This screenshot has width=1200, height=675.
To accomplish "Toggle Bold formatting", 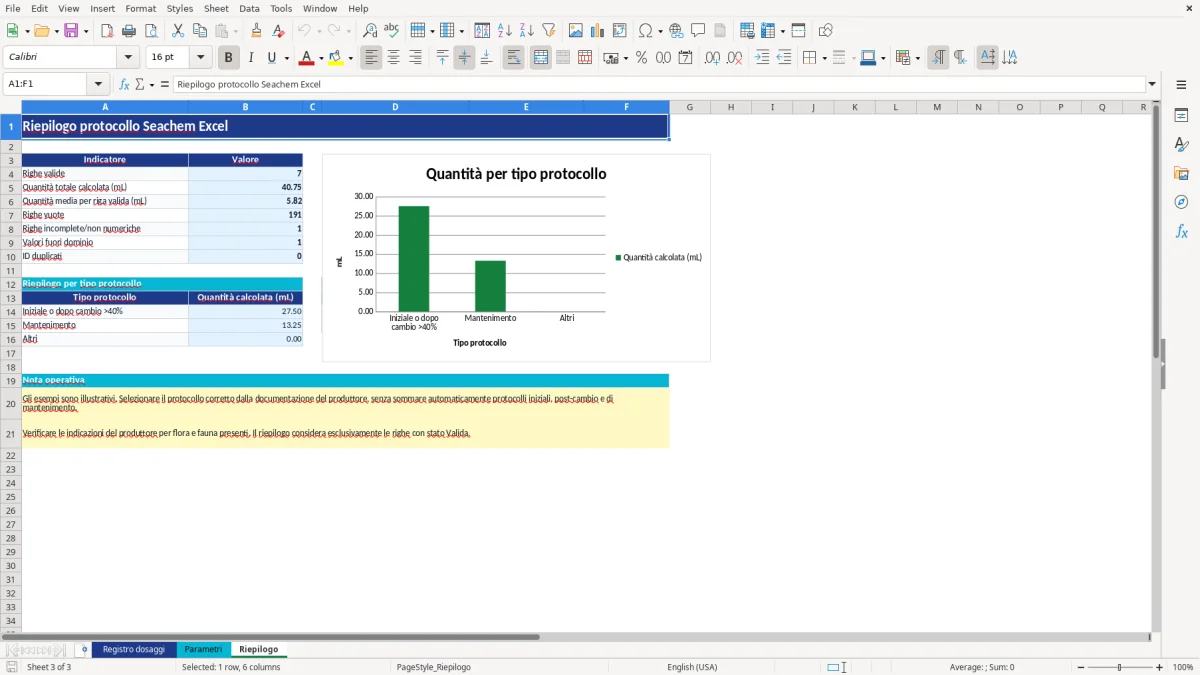I will (229, 58).
